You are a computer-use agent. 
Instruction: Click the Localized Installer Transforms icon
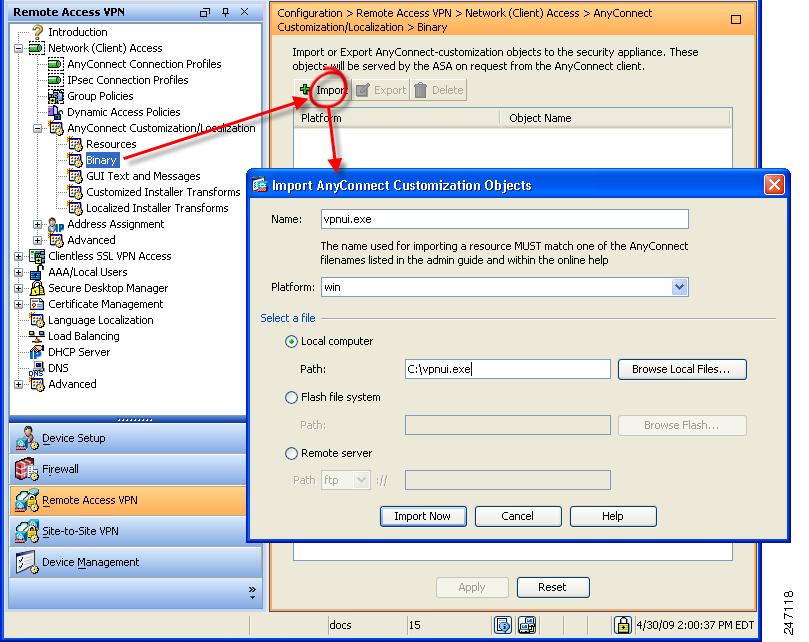(75, 208)
